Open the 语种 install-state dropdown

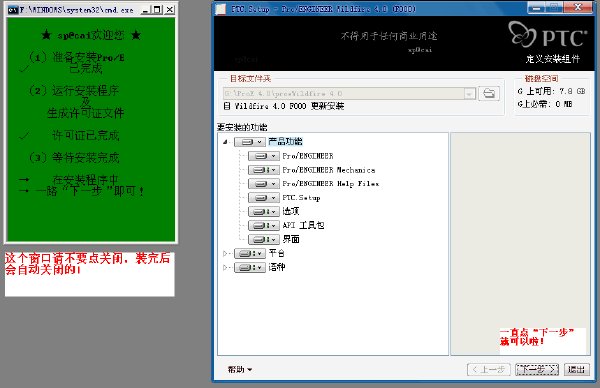pyautogui.click(x=249, y=267)
